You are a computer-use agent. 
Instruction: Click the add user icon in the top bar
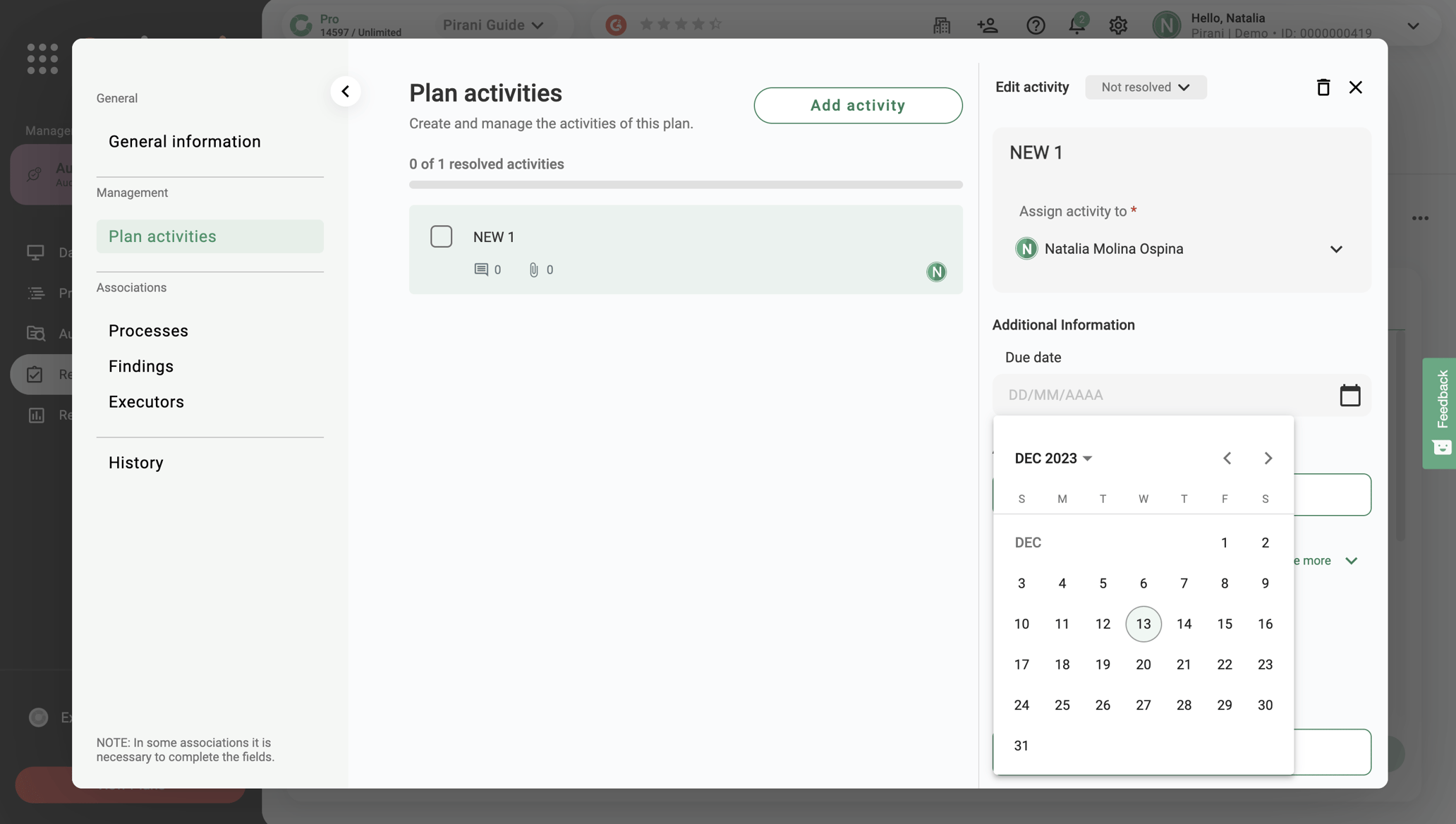(988, 25)
